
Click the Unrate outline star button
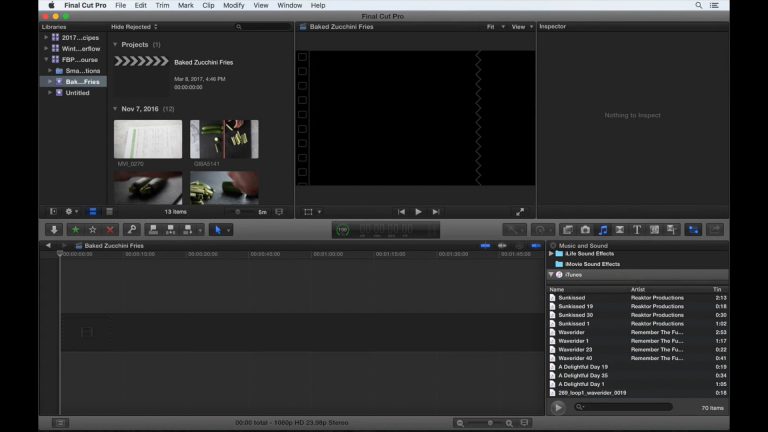click(93, 230)
